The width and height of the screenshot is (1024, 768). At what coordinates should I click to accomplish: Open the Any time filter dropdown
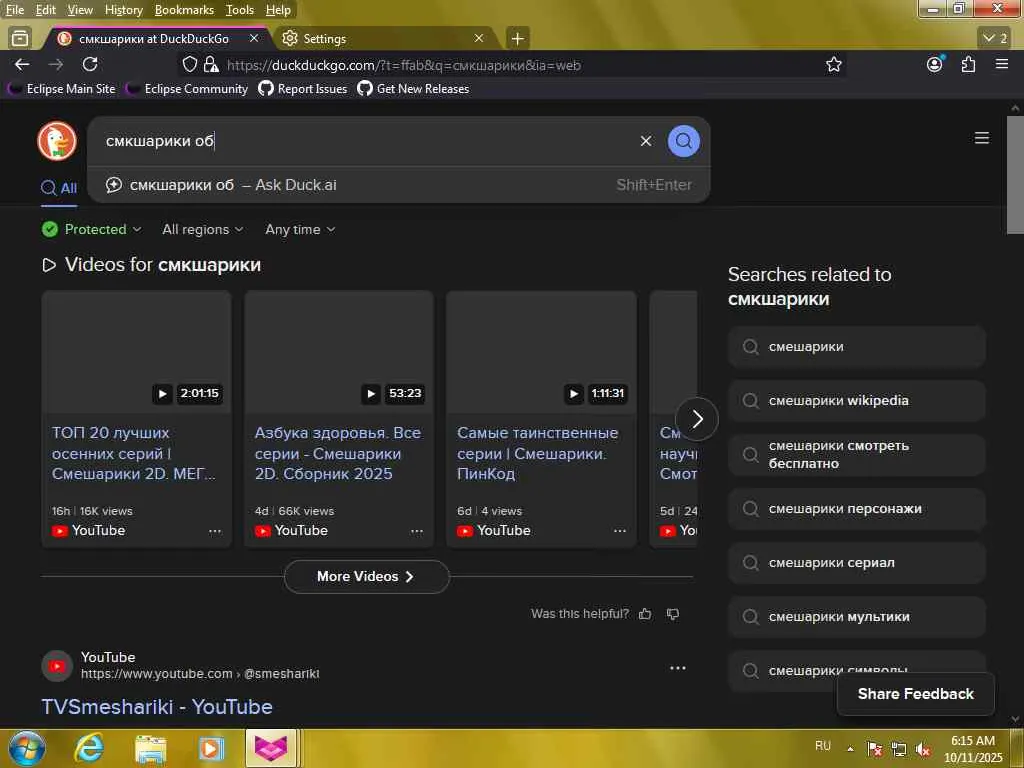(x=300, y=229)
